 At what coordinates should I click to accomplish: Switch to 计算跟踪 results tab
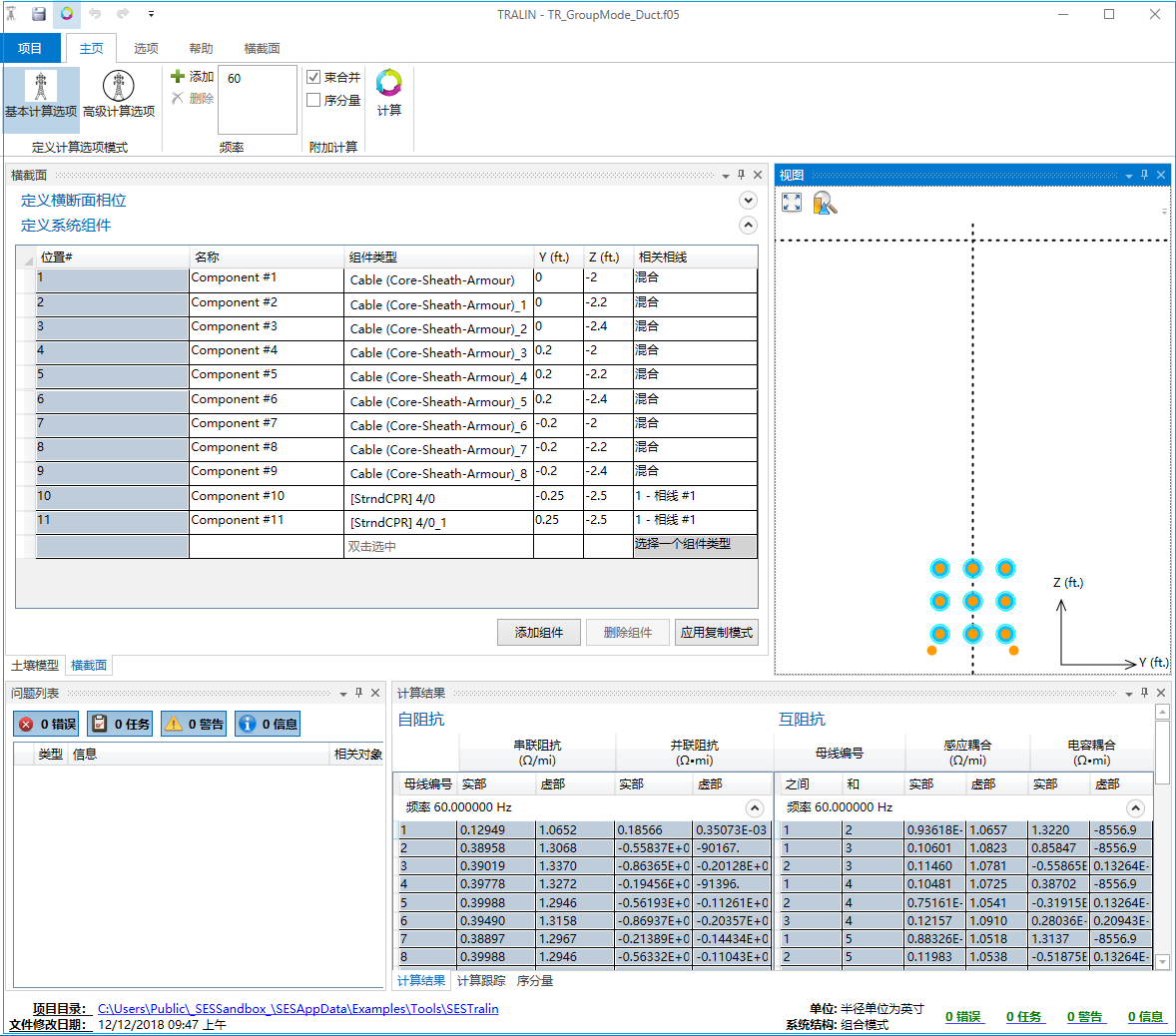(481, 980)
